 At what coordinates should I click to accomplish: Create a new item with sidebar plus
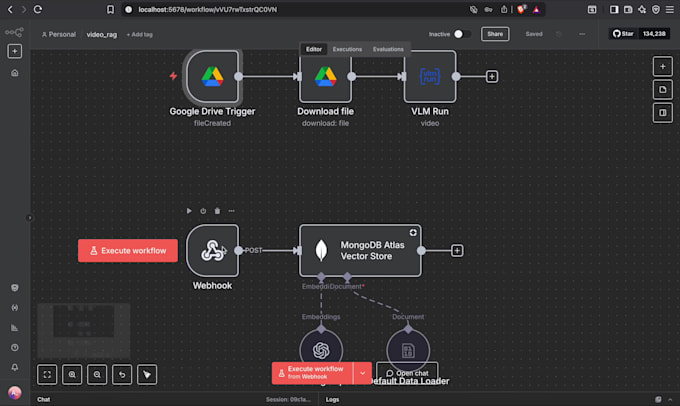coord(15,51)
